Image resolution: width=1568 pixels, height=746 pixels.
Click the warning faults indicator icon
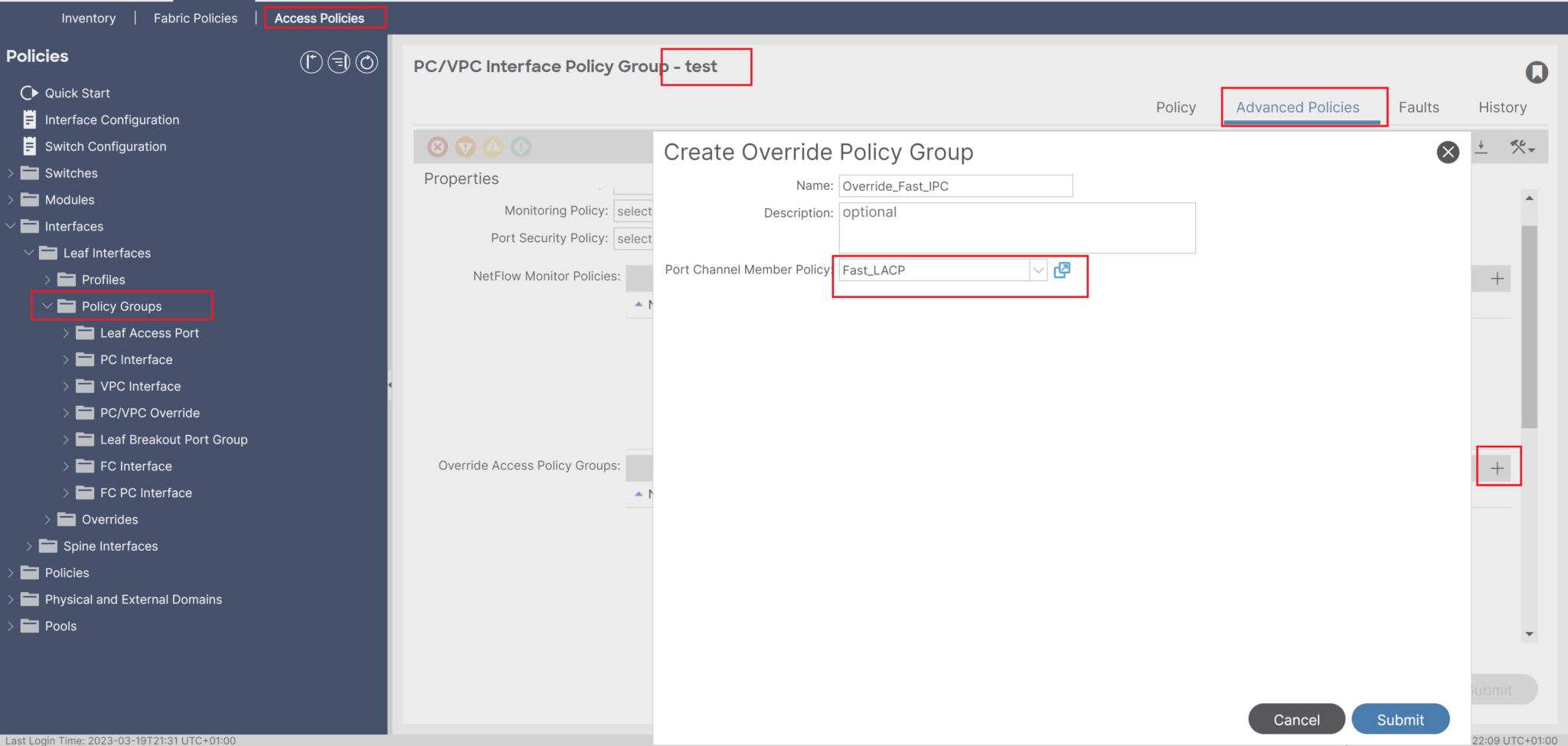pos(493,146)
